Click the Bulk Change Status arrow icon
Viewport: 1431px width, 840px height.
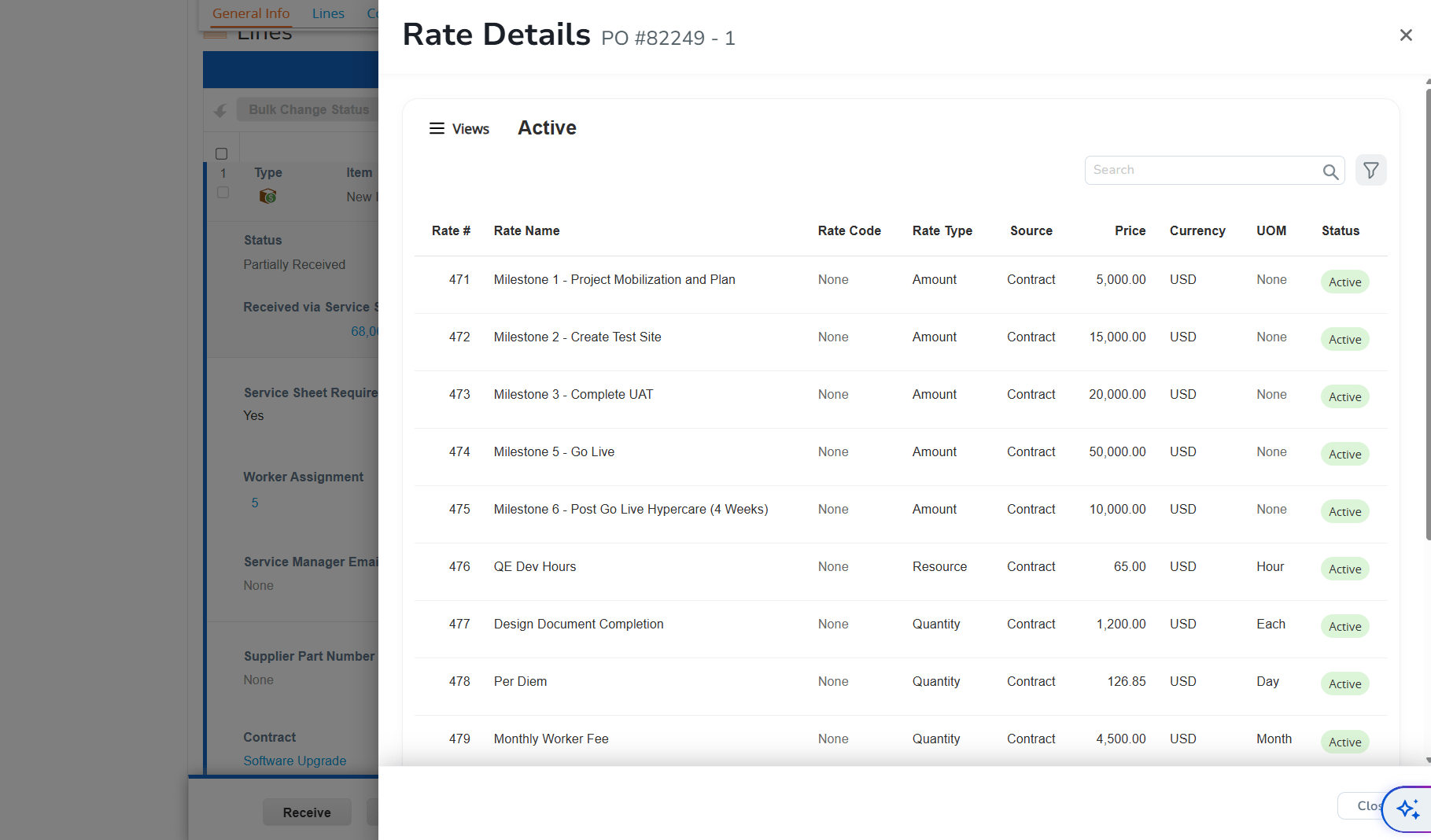tap(220, 110)
